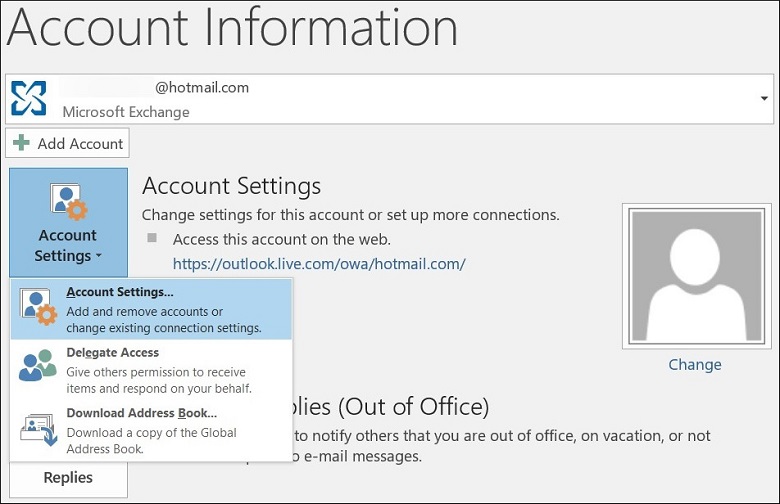Expand the Account Settings dropdown arrow
Image resolution: width=780 pixels, height=504 pixels.
click(98, 256)
